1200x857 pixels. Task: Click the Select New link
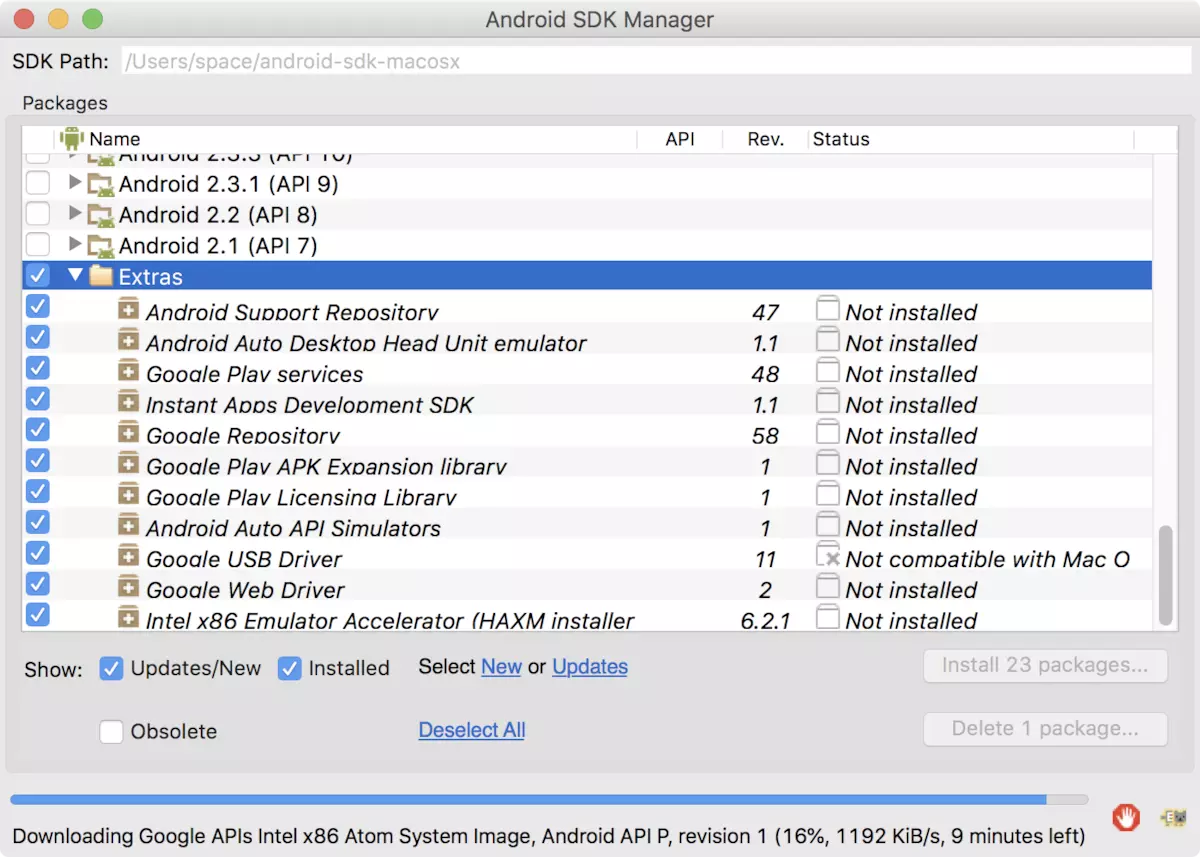coord(501,667)
